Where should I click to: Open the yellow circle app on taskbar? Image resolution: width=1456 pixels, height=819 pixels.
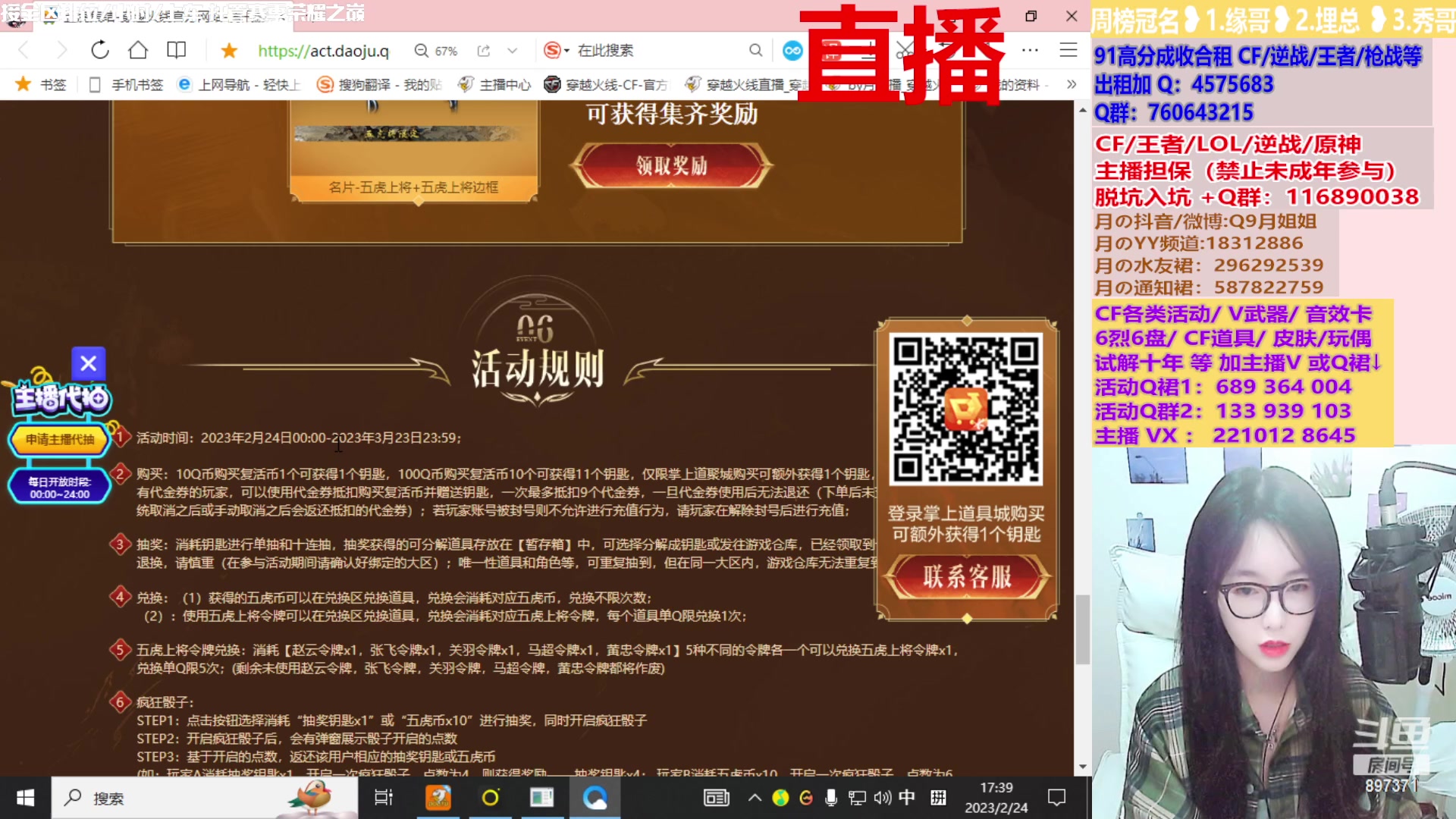[491, 798]
